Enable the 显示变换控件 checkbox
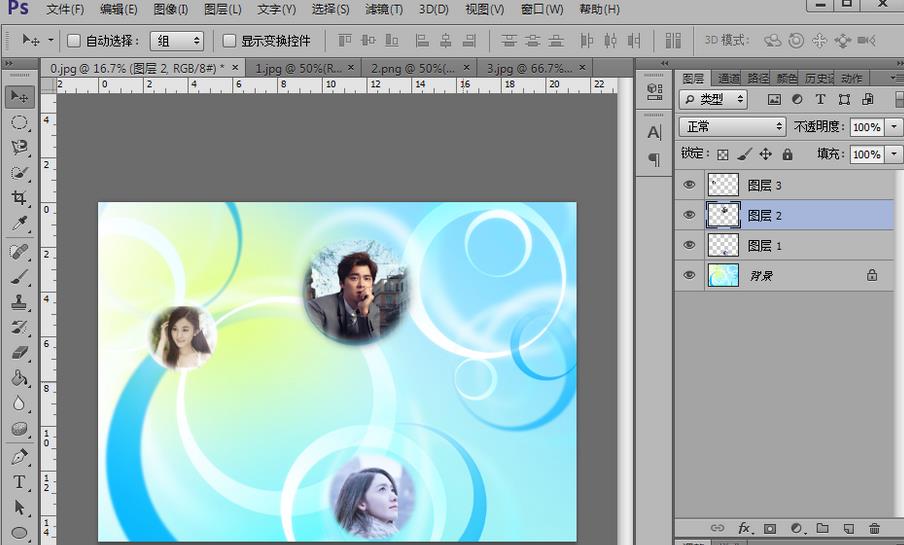This screenshot has width=904, height=545. point(229,41)
